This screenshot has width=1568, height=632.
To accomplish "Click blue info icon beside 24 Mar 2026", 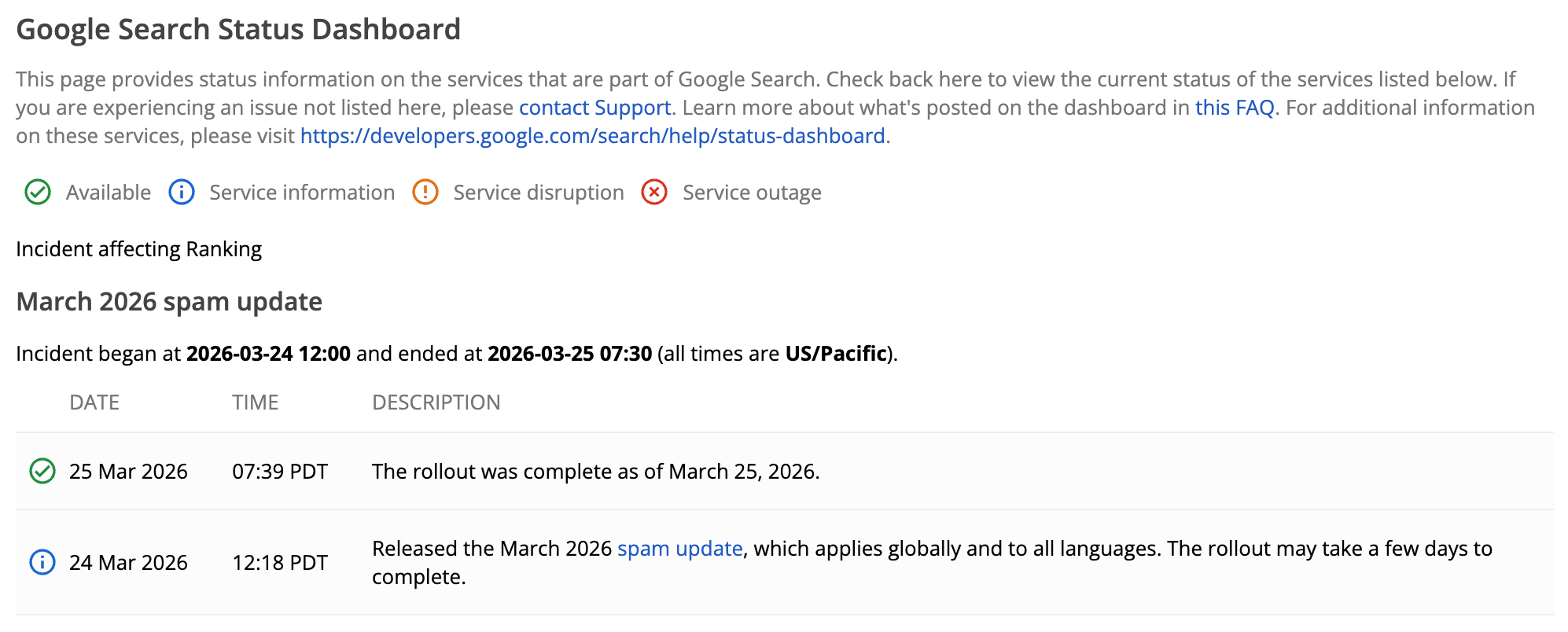I will [x=42, y=563].
